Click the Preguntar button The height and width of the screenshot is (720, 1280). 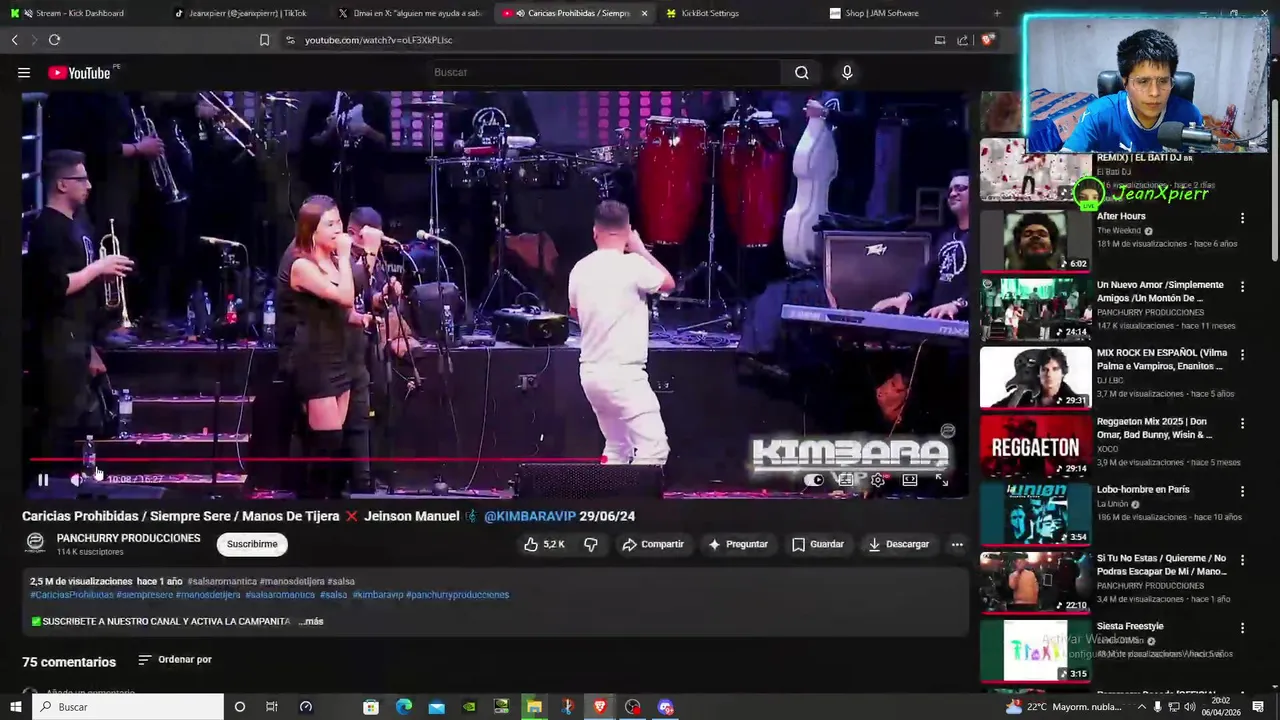(x=738, y=544)
